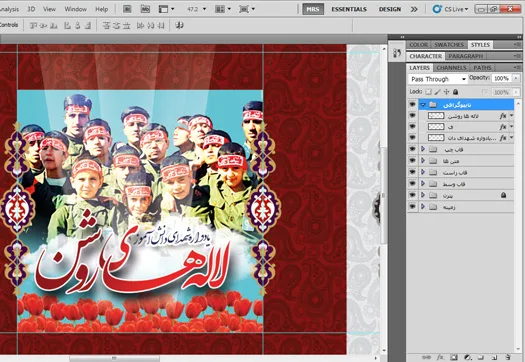Collapse the selected top layer group
Viewport: 525px width, 362px height.
click(x=423, y=105)
